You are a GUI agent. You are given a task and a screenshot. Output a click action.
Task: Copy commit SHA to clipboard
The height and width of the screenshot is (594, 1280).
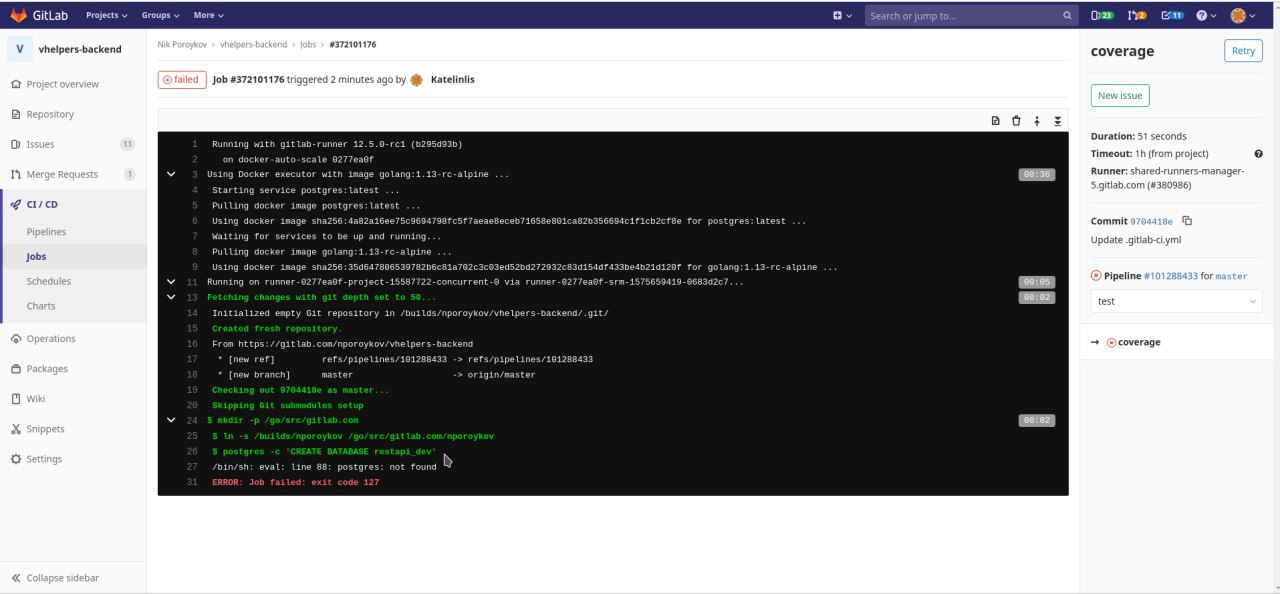tap(1187, 221)
